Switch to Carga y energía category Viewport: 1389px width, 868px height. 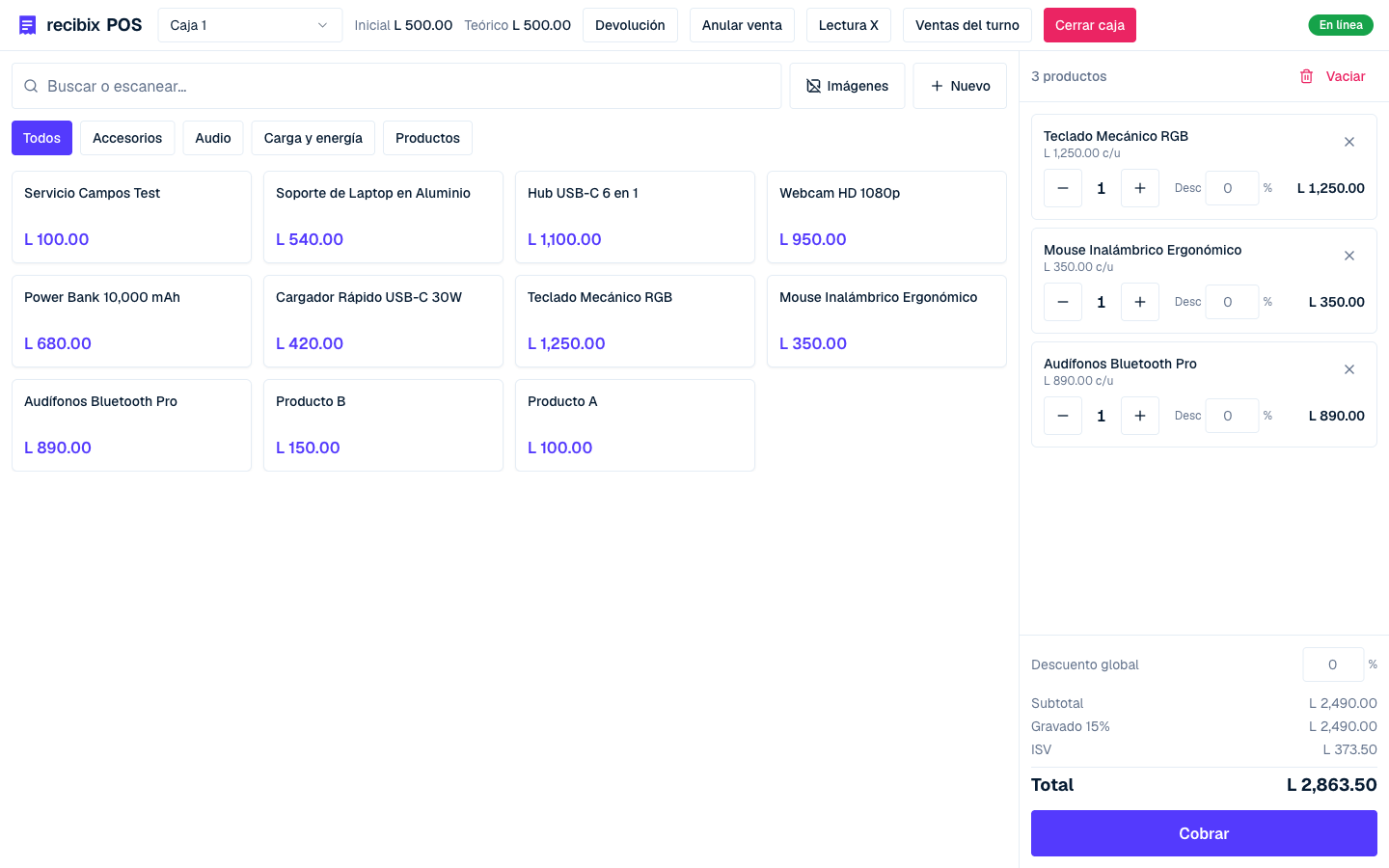pyautogui.click(x=313, y=138)
